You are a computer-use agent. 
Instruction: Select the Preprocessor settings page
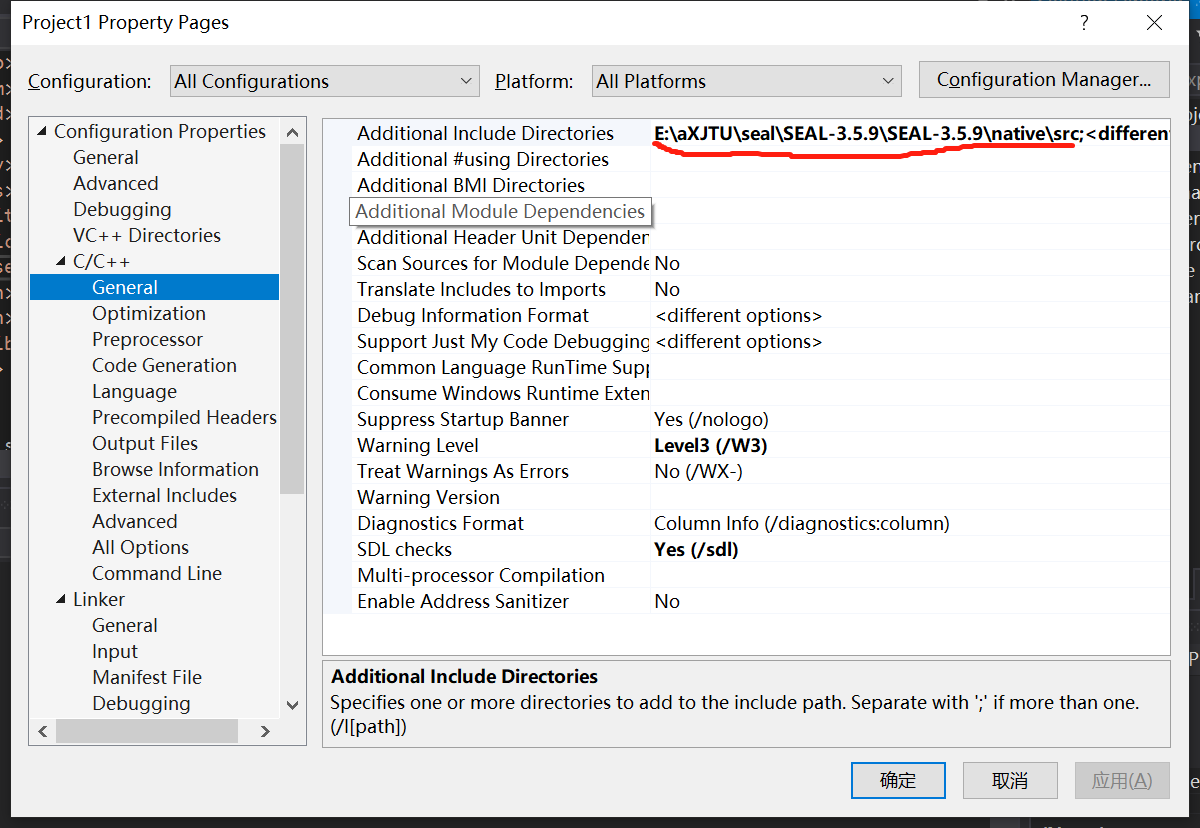click(147, 339)
